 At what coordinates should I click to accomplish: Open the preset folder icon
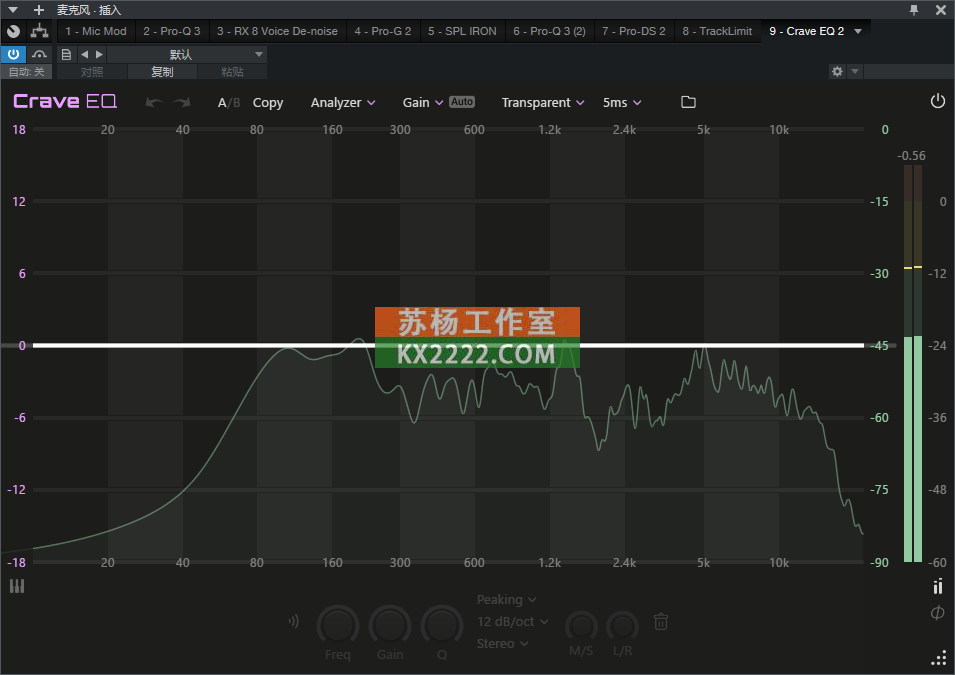click(688, 102)
